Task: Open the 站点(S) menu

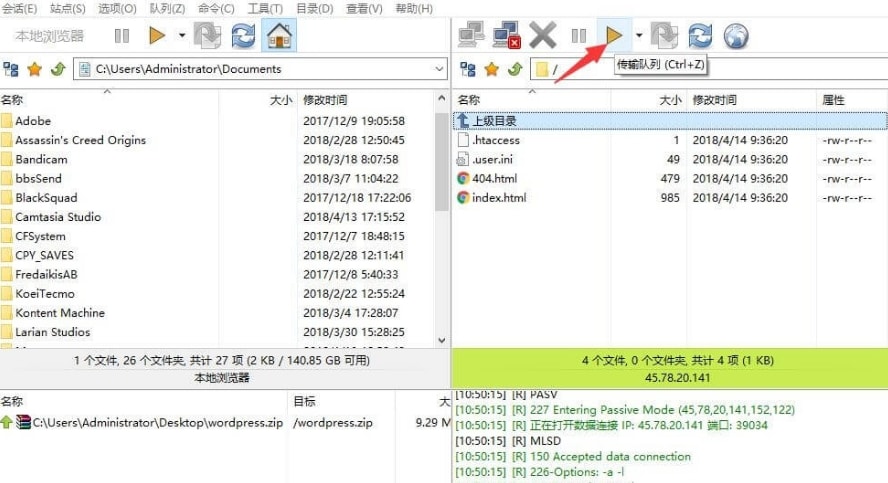Action: click(67, 9)
